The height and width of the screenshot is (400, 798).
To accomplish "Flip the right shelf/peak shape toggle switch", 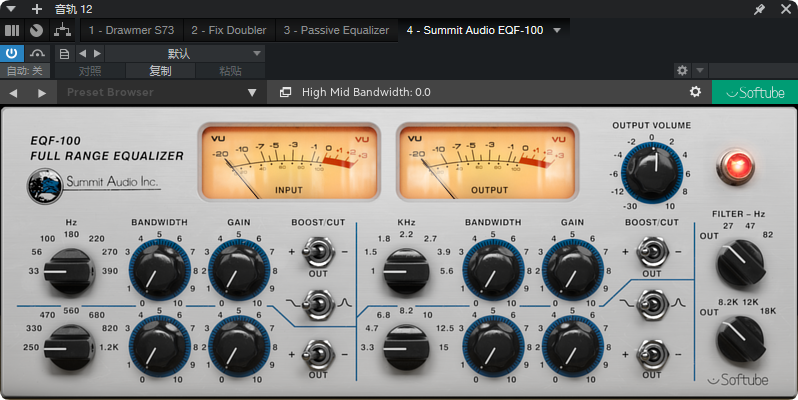I will click(652, 305).
